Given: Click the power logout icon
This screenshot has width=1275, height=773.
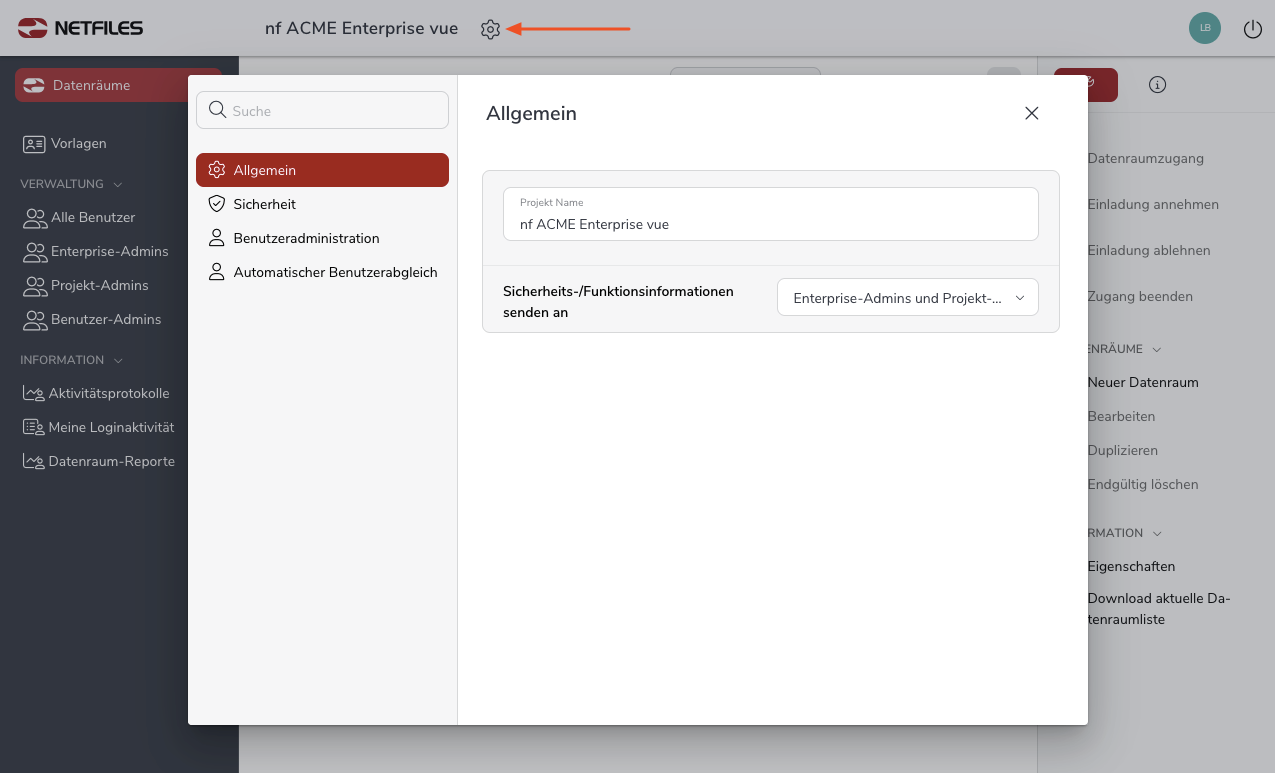Looking at the screenshot, I should (x=1252, y=29).
